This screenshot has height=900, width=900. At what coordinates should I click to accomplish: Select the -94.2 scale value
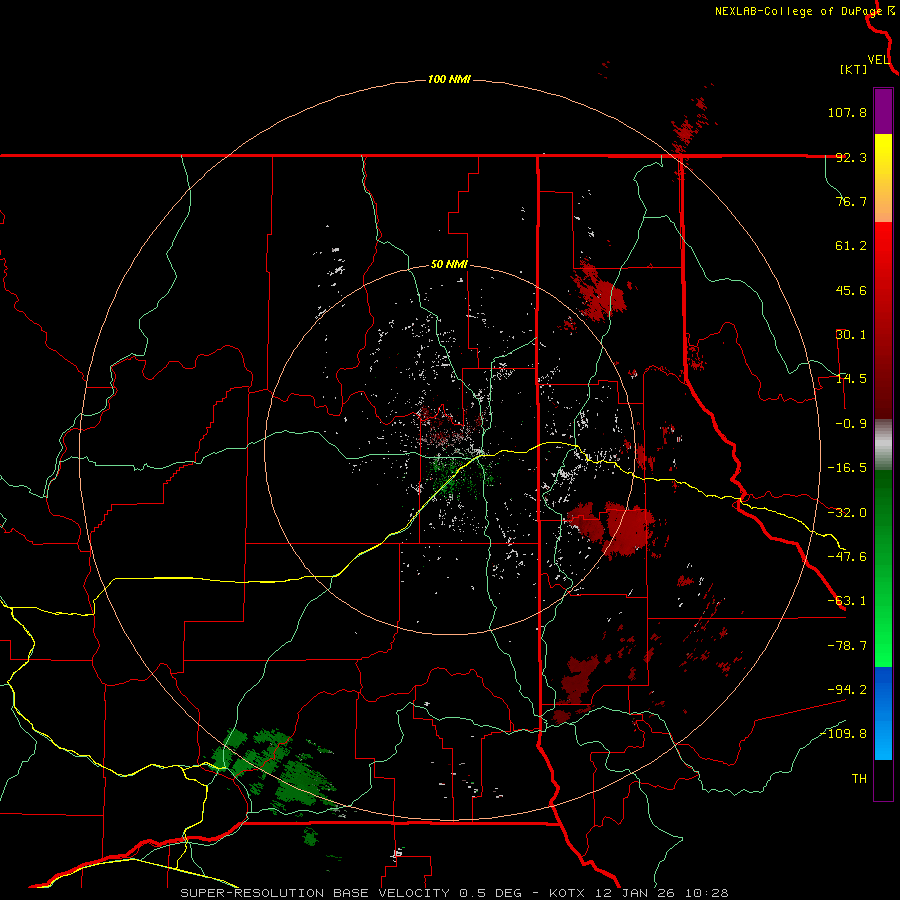click(847, 689)
